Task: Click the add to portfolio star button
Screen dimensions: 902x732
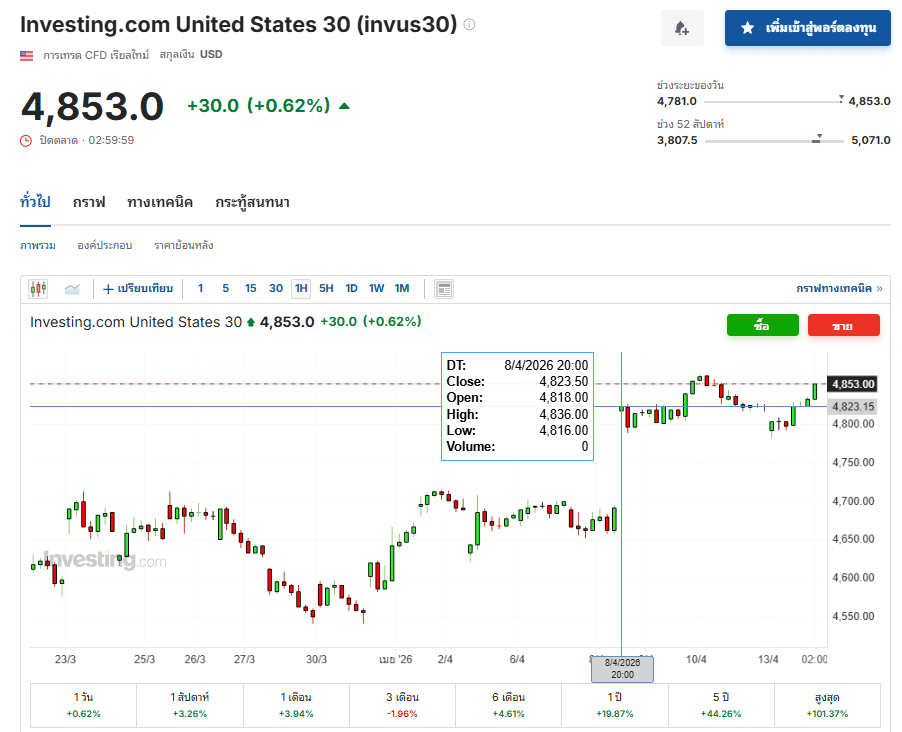Action: click(x=808, y=28)
